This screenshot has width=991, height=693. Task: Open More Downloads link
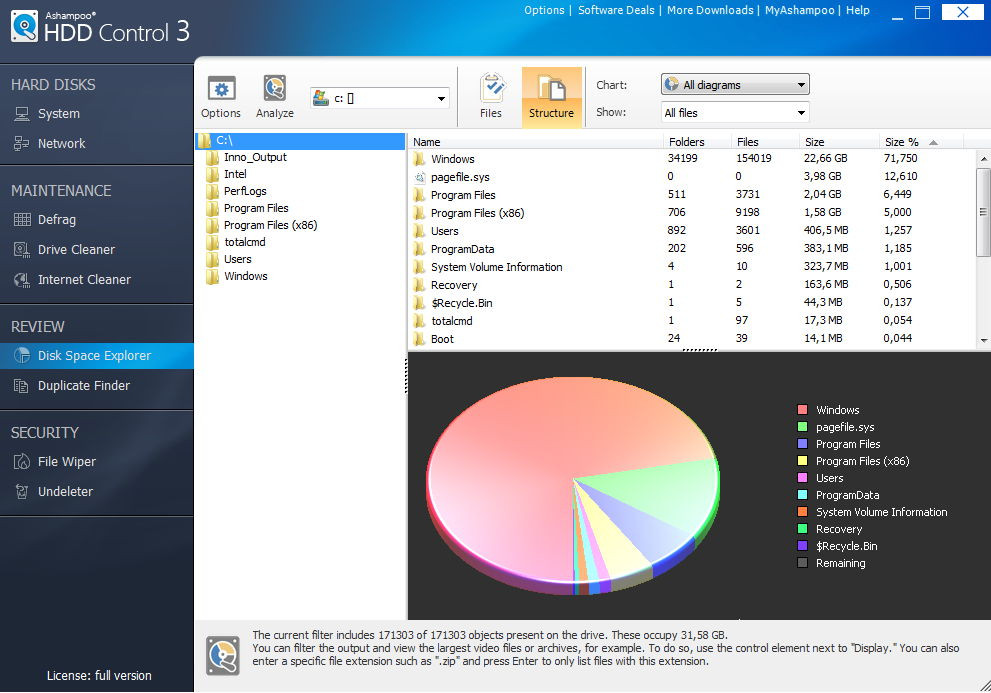click(x=710, y=10)
